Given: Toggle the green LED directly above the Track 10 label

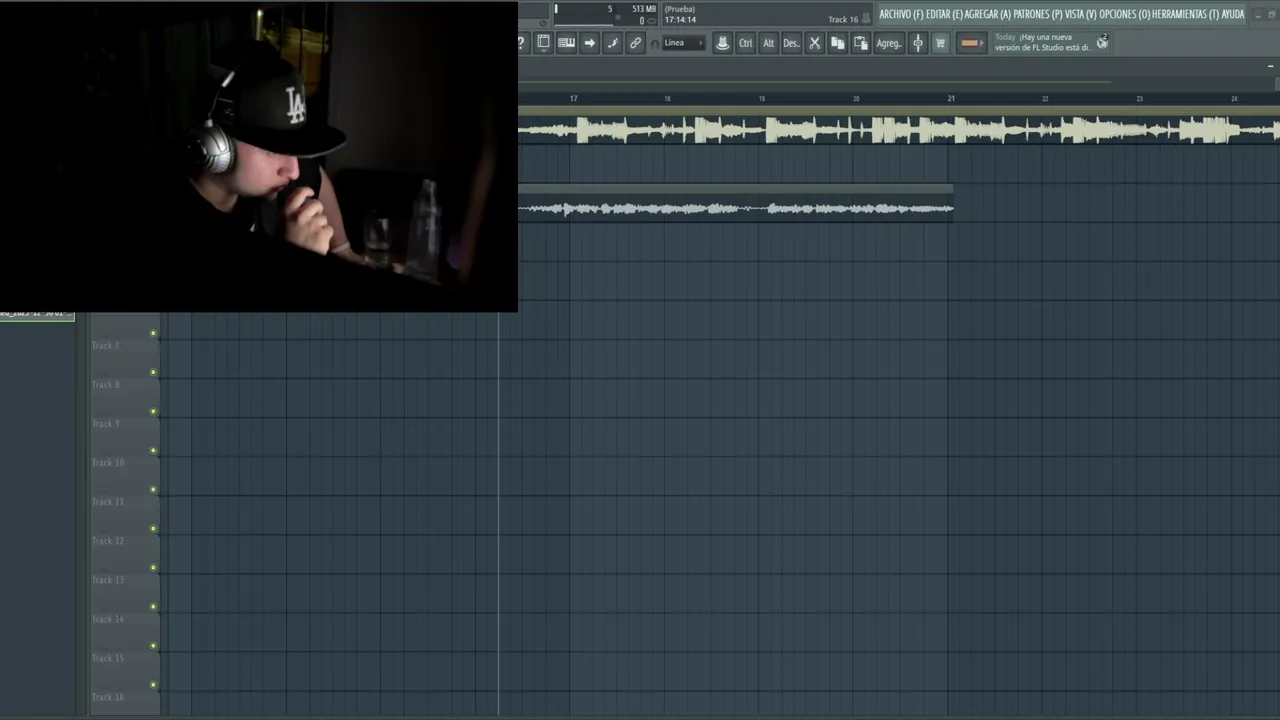Looking at the screenshot, I should (x=153, y=450).
